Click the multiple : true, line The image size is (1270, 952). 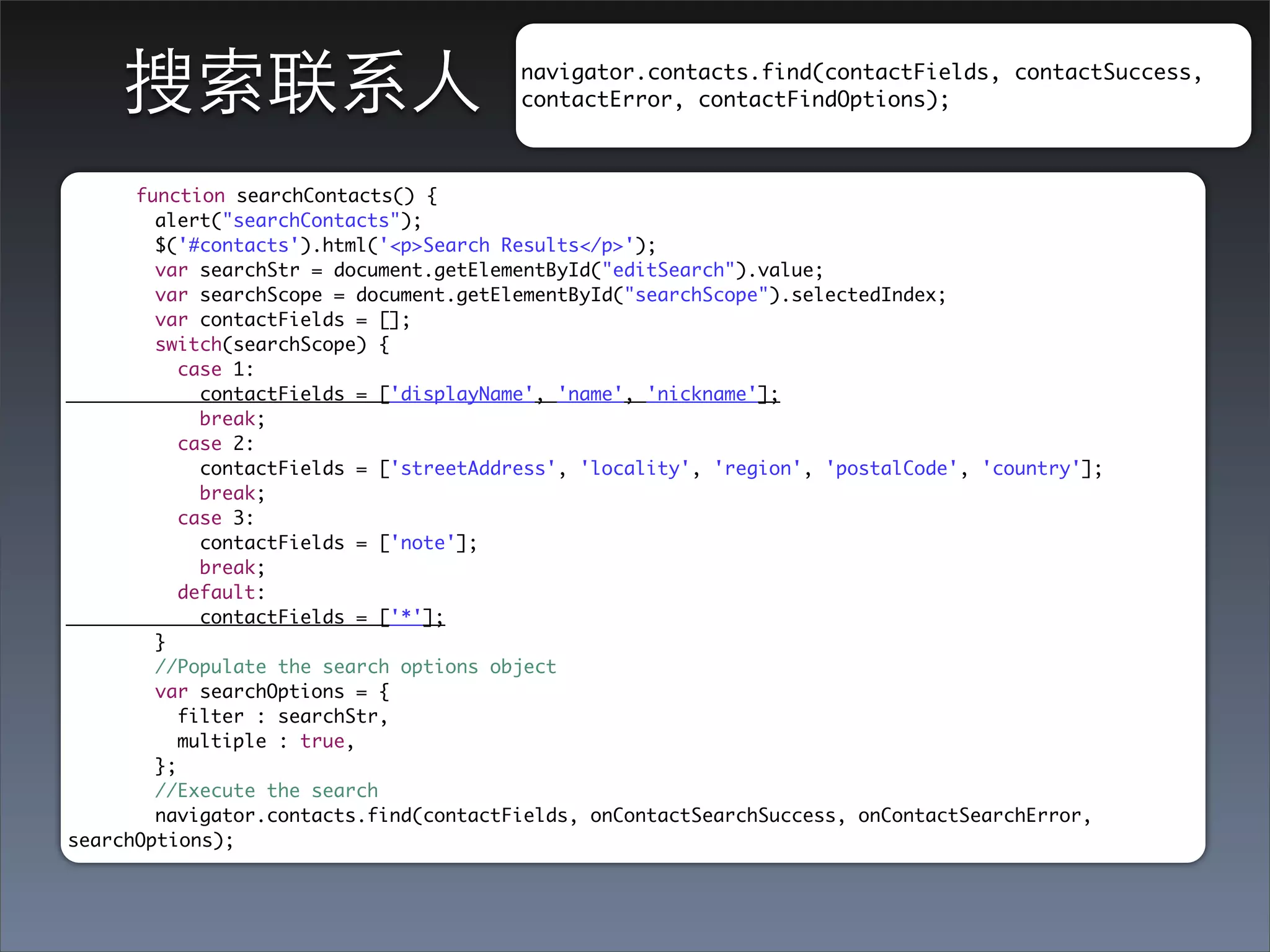coord(266,741)
